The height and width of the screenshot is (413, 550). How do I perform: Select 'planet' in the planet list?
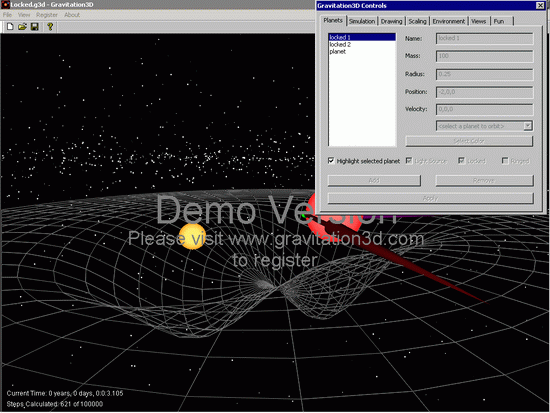click(x=362, y=52)
